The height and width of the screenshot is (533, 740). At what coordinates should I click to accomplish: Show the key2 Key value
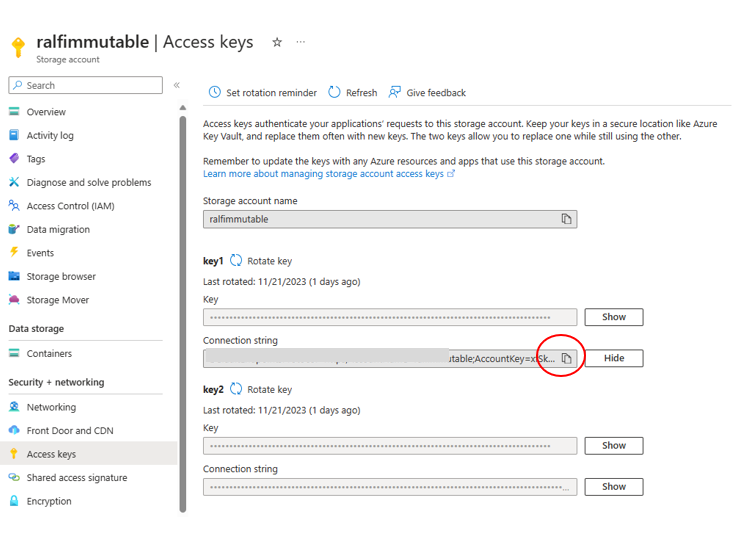(x=613, y=446)
